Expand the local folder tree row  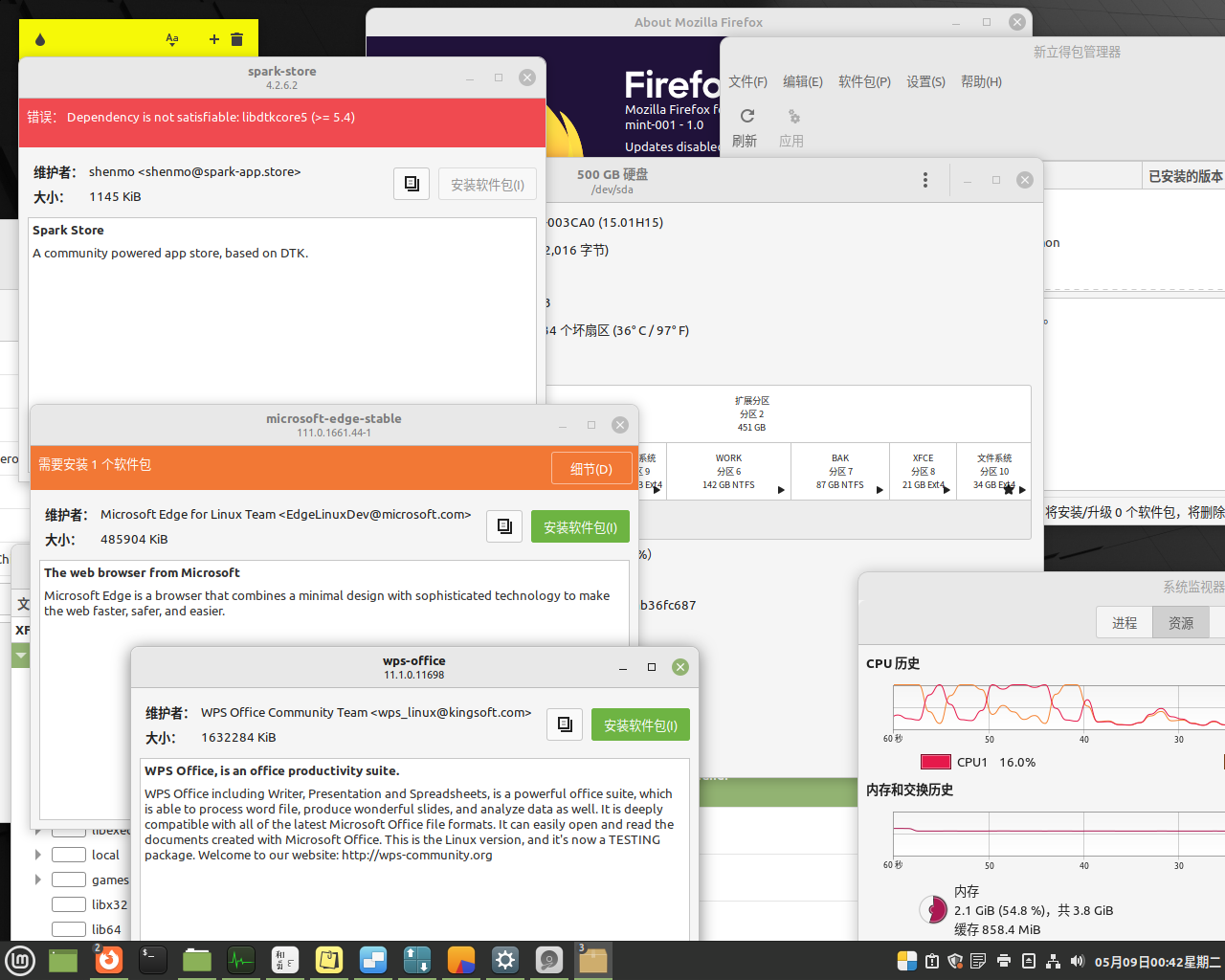coord(38,855)
